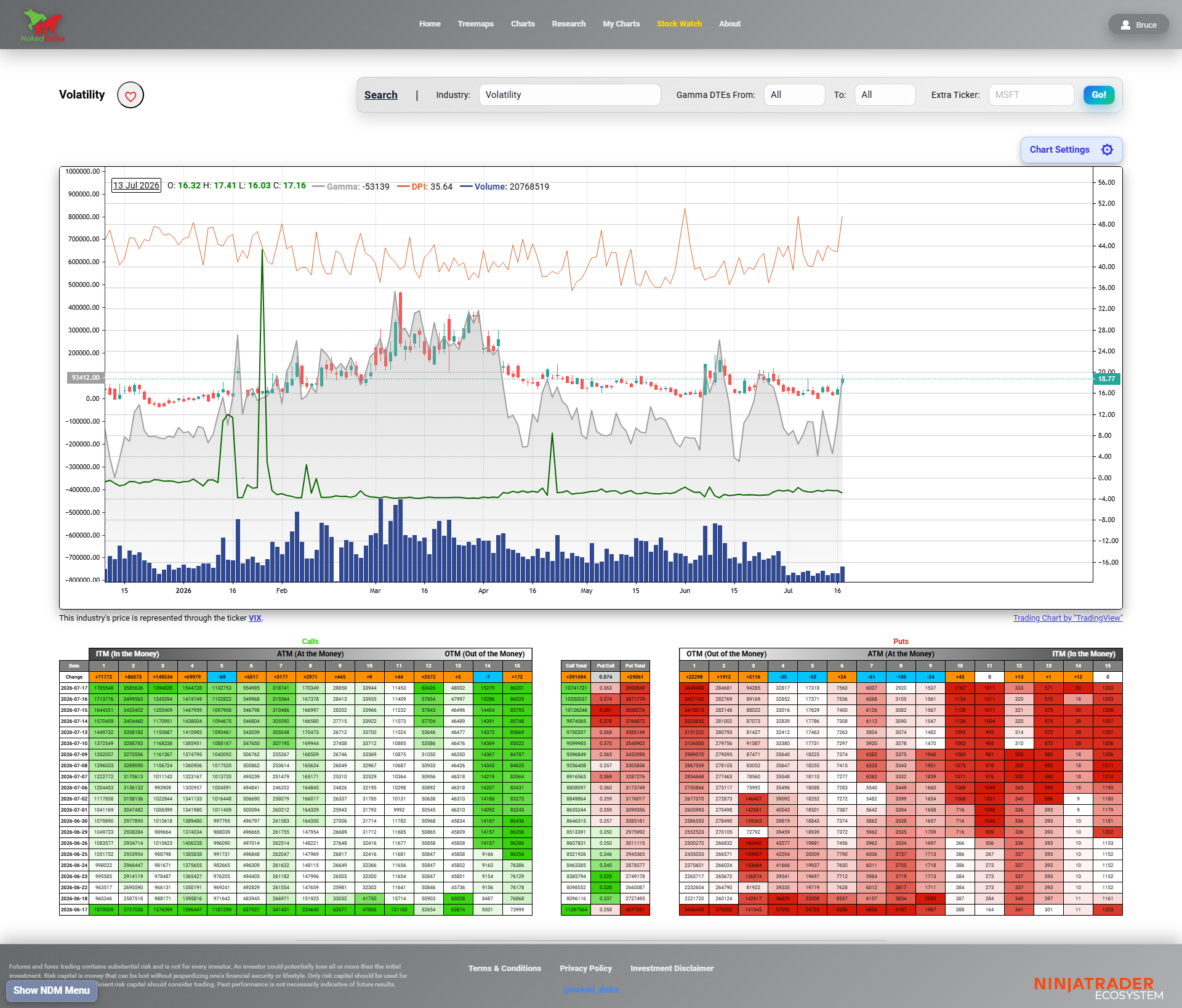Click the Calls table Change row label
This screenshot has height=1008, width=1182.
74,677
